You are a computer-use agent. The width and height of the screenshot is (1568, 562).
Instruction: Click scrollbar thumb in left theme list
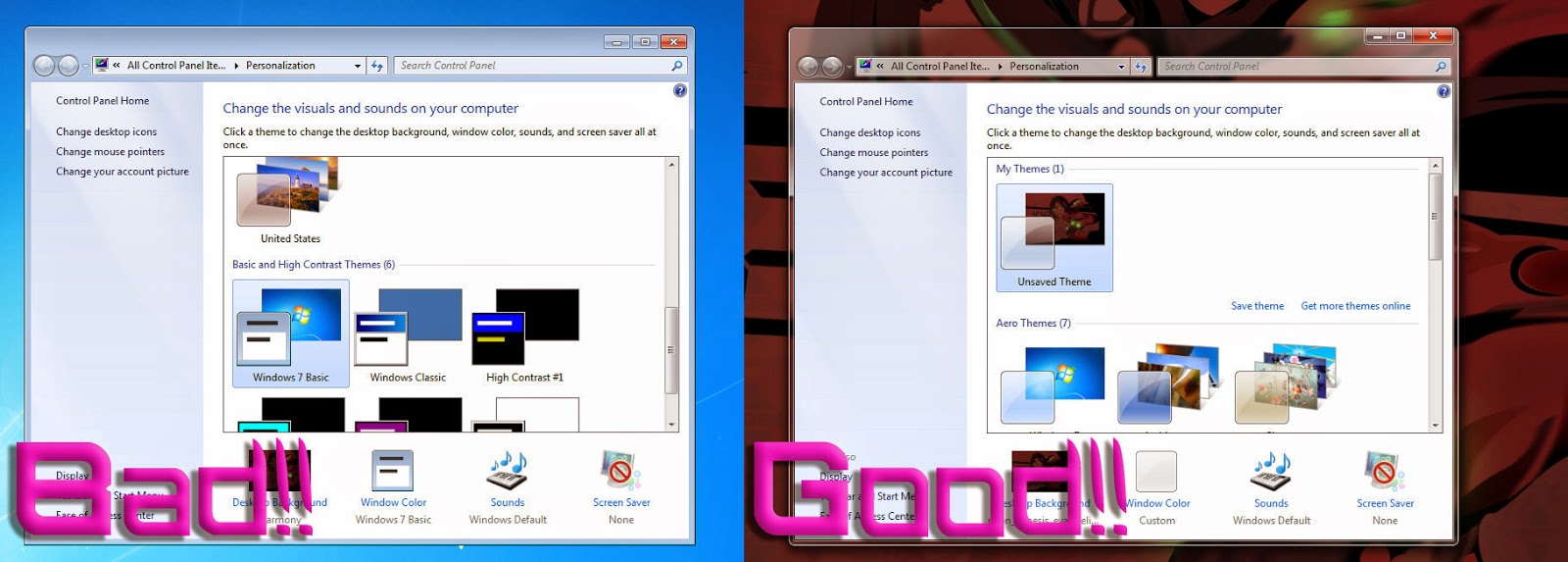point(671,350)
